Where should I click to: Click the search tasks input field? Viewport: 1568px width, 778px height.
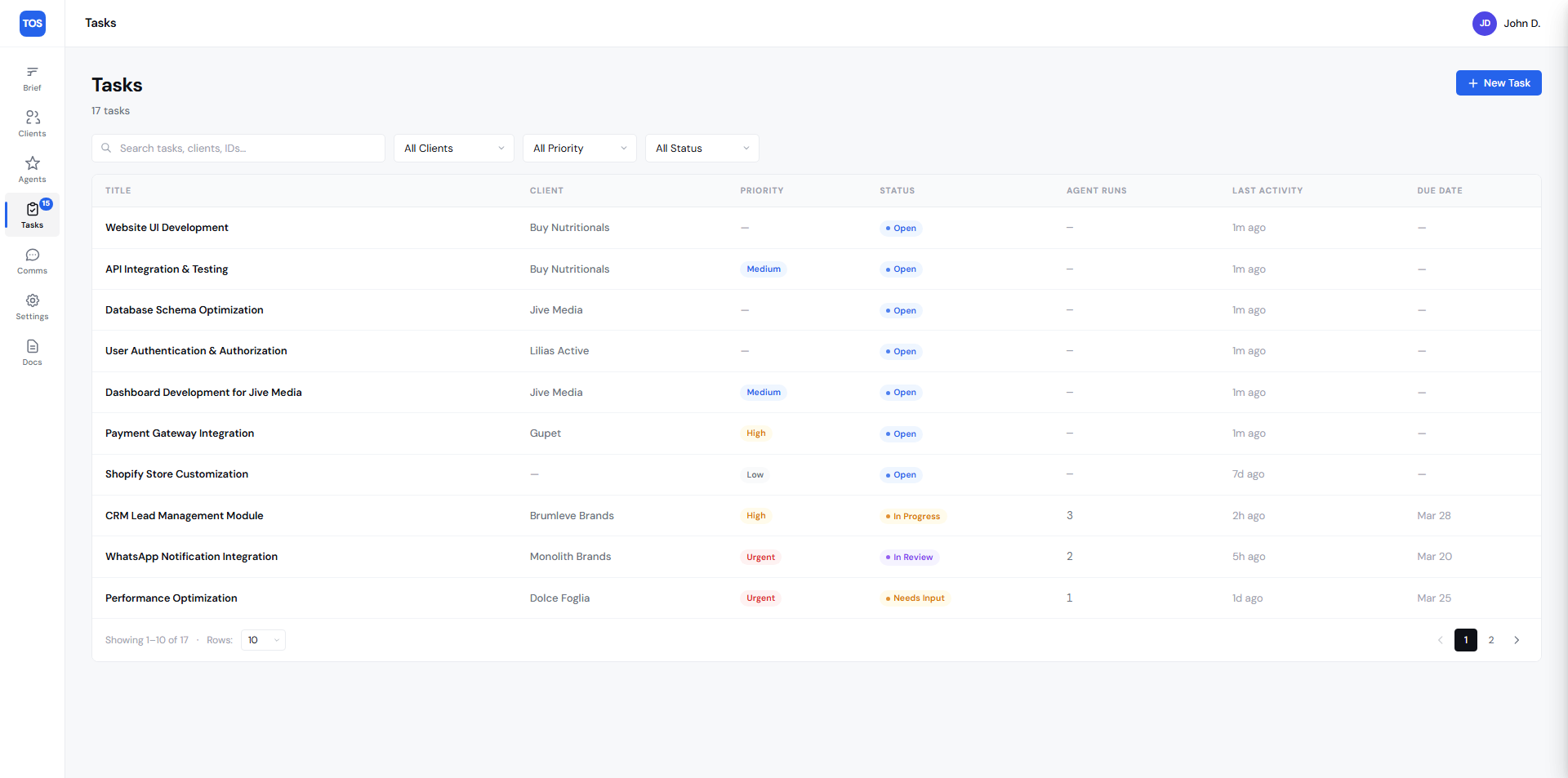pos(238,148)
